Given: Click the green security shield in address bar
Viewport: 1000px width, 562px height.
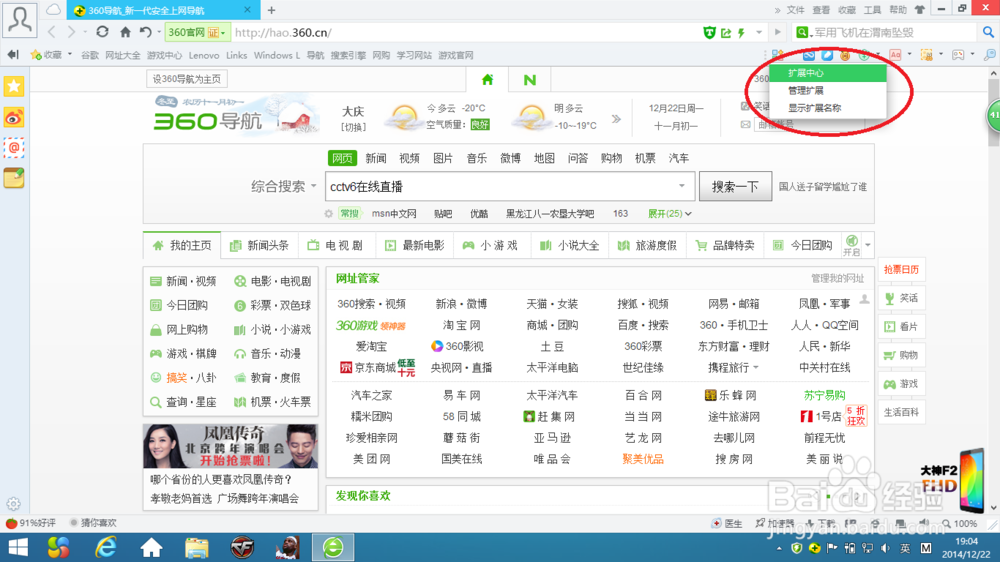Looking at the screenshot, I should pos(709,33).
